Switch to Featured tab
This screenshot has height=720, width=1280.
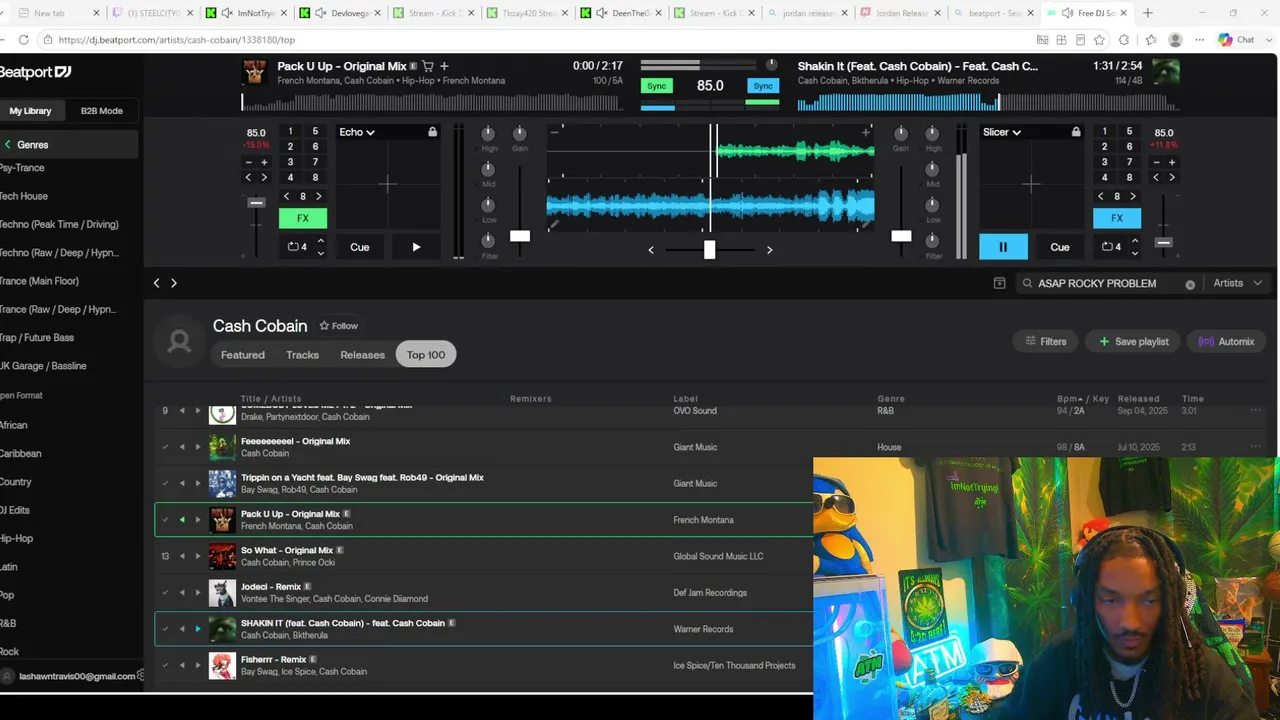(243, 355)
